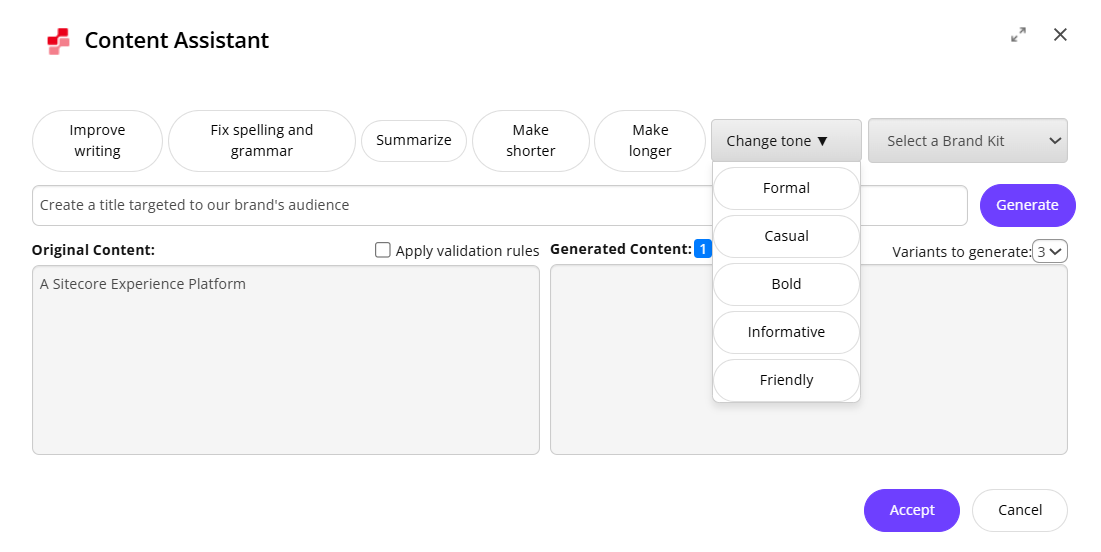Enable Apply validation rules checkbox
The image size is (1101, 552).
pos(383,250)
